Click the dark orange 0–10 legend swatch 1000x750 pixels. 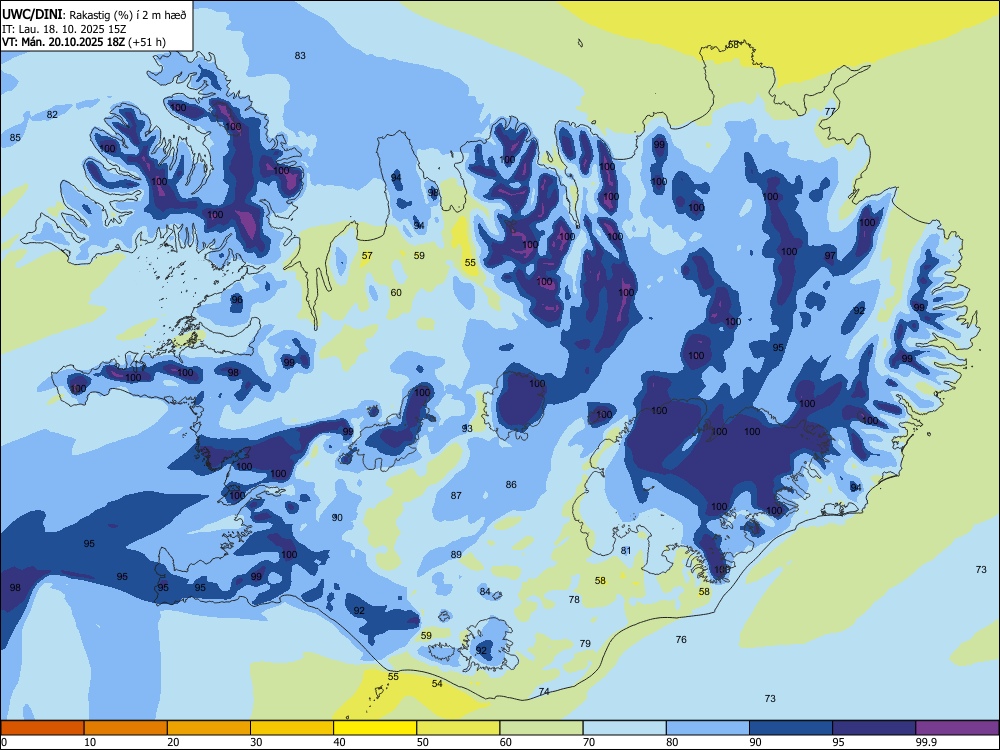point(42,728)
